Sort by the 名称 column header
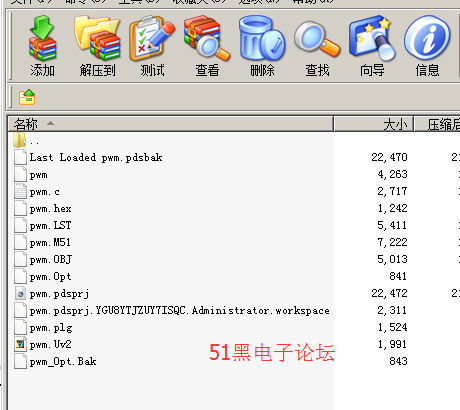This screenshot has width=460, height=410. (x=170, y=124)
